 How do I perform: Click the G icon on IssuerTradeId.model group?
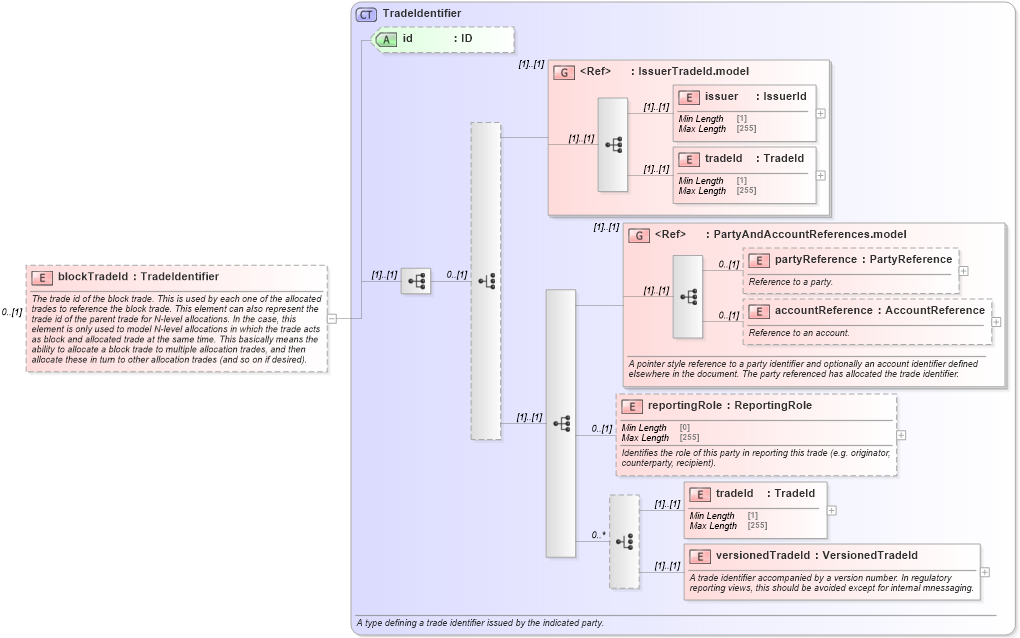[x=562, y=71]
